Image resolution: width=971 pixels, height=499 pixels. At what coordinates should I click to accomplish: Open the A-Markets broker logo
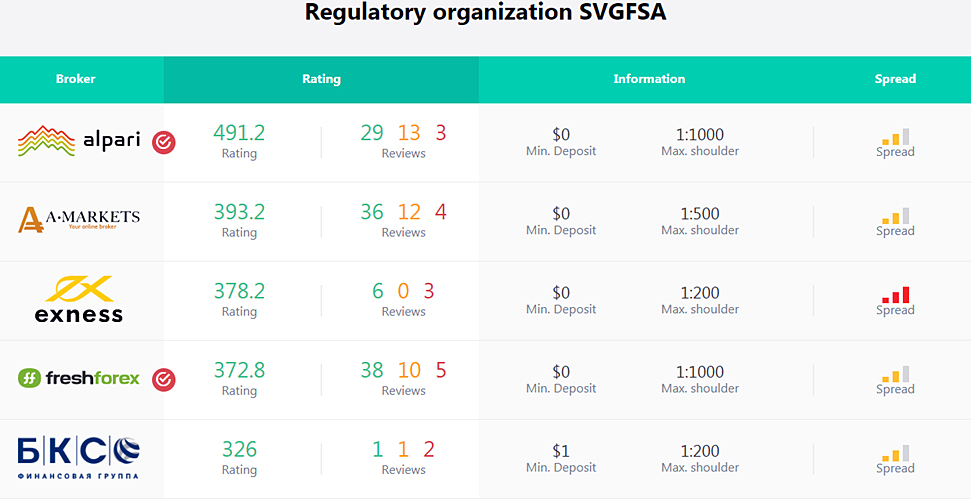79,219
